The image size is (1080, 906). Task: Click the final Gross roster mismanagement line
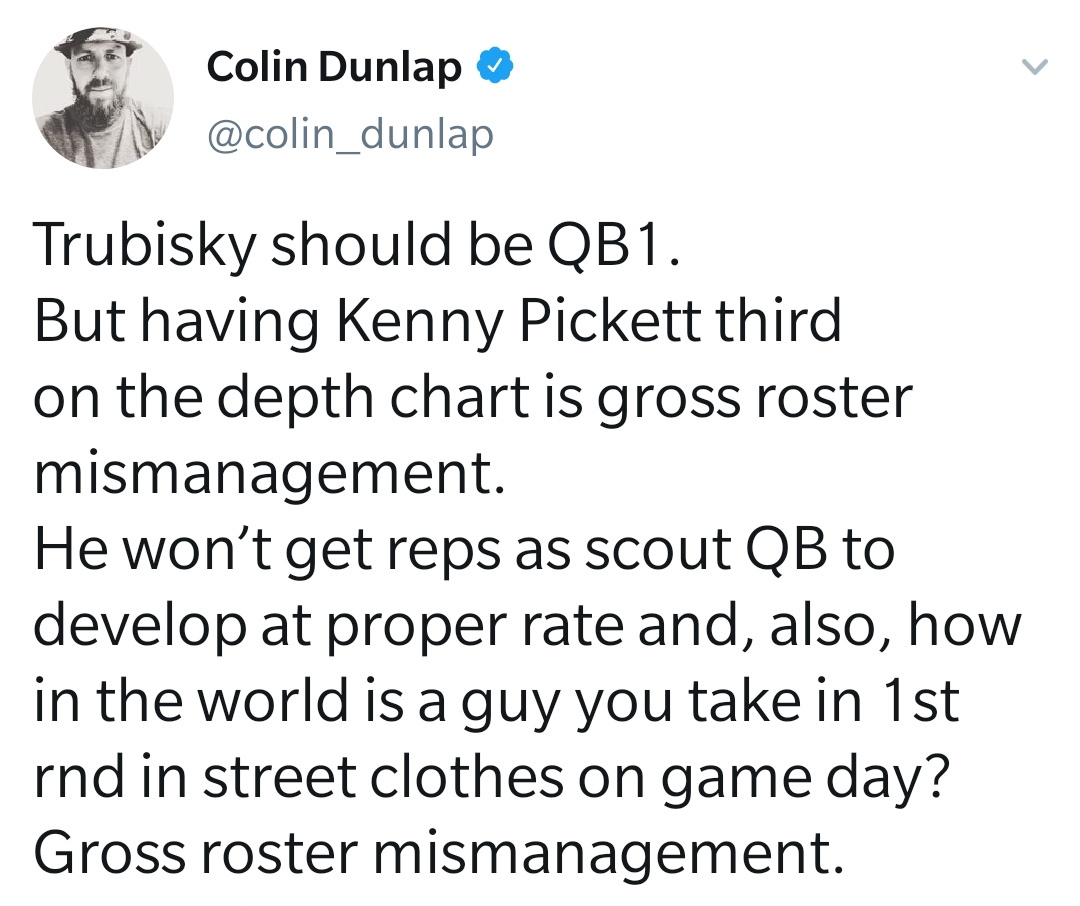pos(438,854)
